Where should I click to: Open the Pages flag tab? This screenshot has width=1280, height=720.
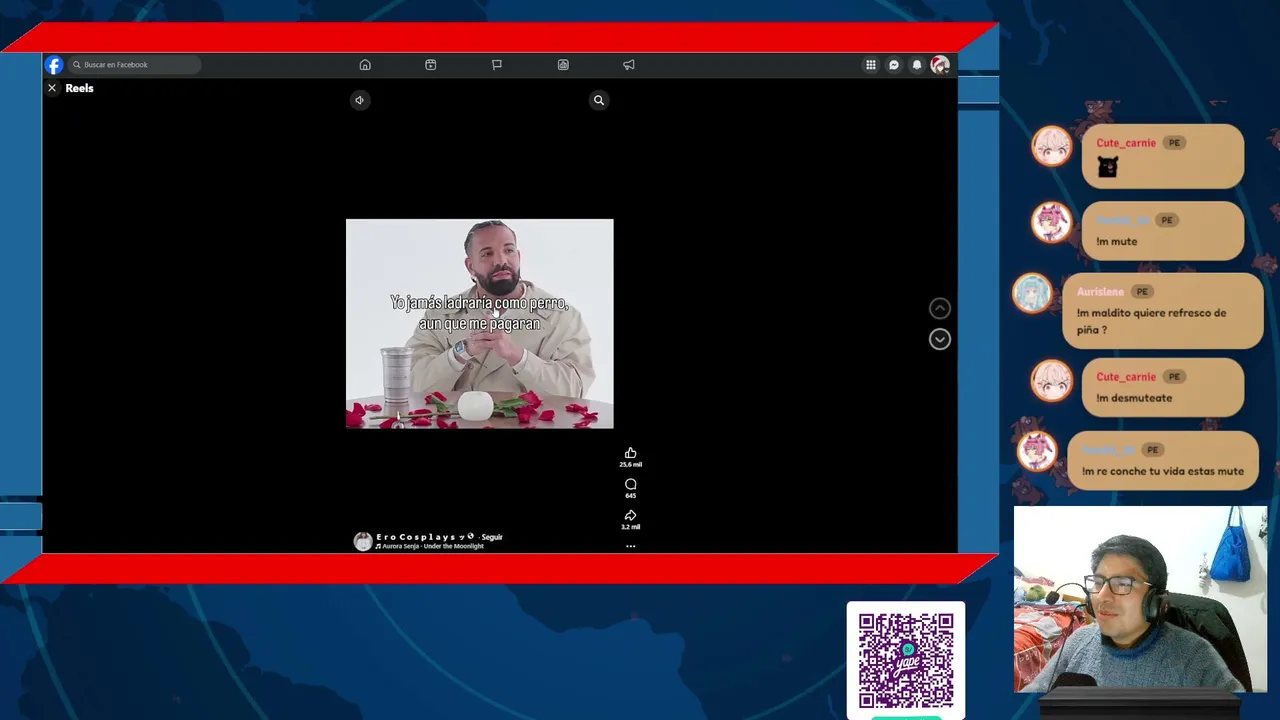497,65
